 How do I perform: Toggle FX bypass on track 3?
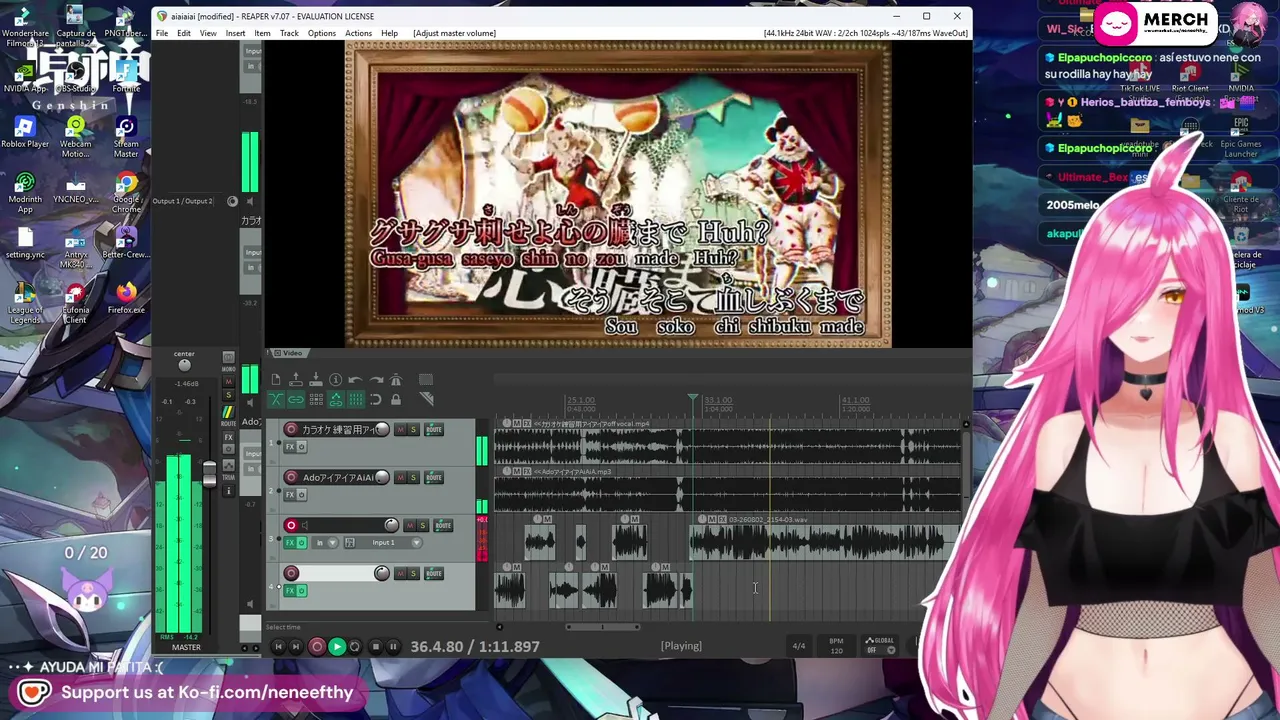coord(301,543)
